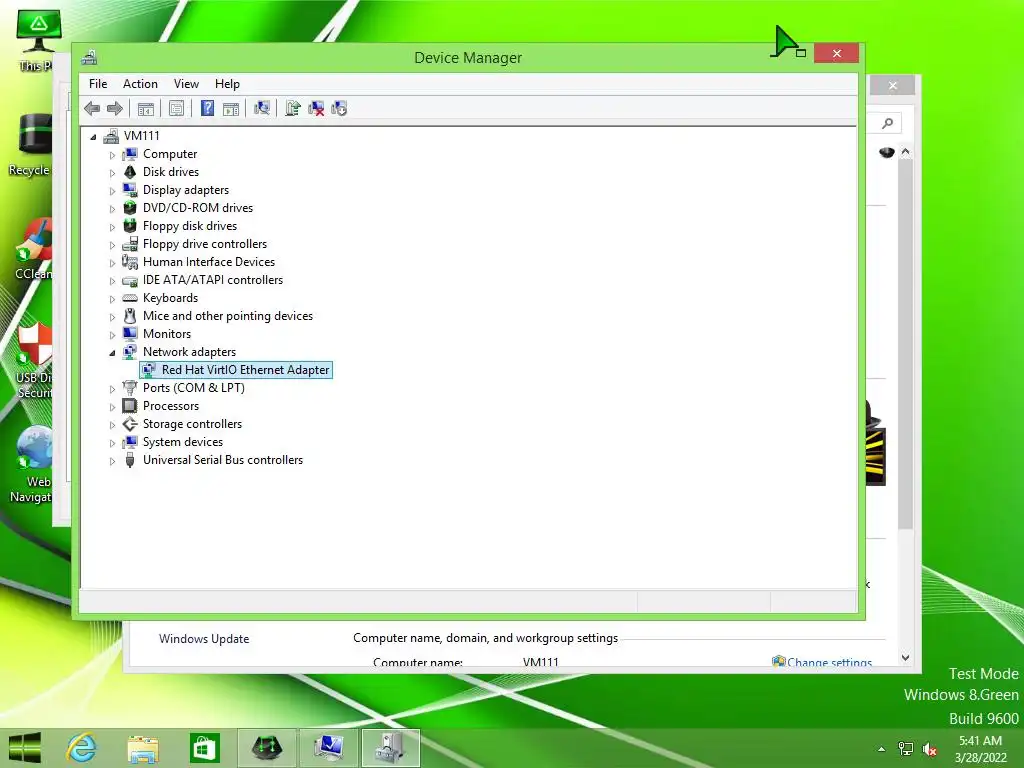Click the scroll-down arrow of the System window scrollbar
Screen dimensions: 1024x768
[905, 658]
